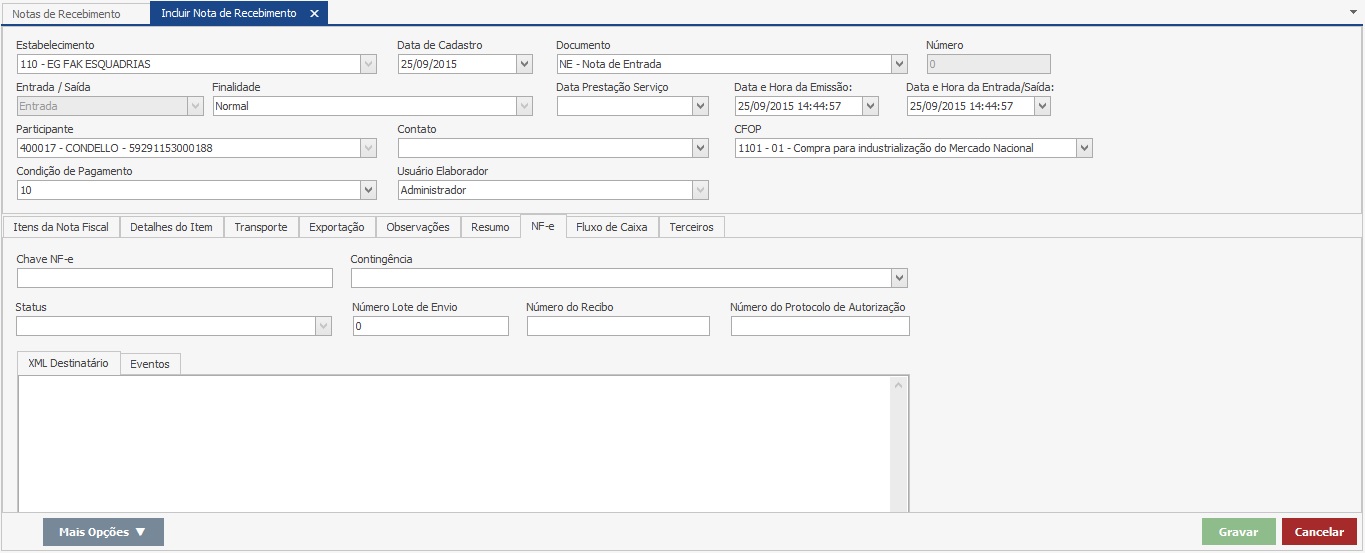Open the Fluxo de Caixa tab
The width and height of the screenshot is (1365, 553).
(612, 227)
